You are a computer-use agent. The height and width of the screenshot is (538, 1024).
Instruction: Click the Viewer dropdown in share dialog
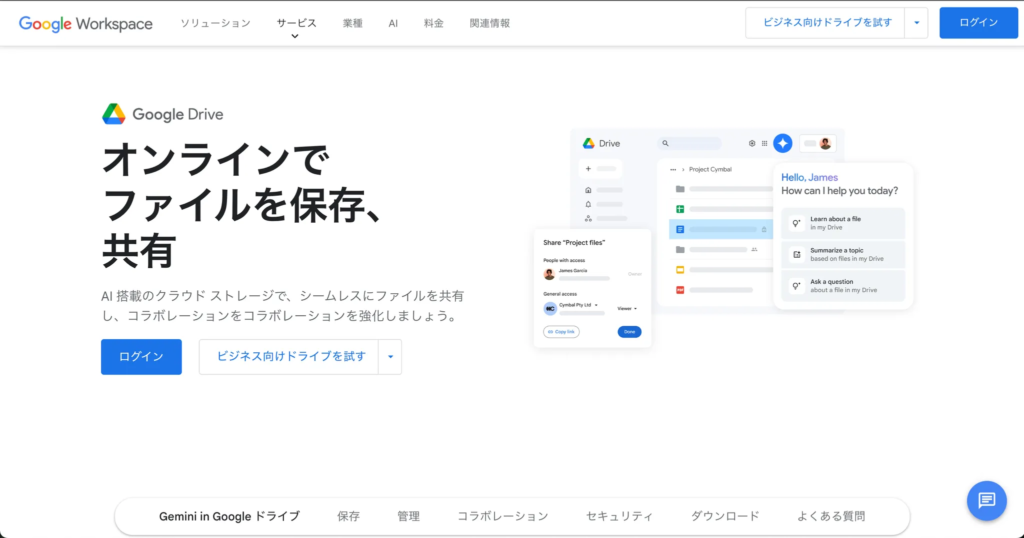coord(627,308)
